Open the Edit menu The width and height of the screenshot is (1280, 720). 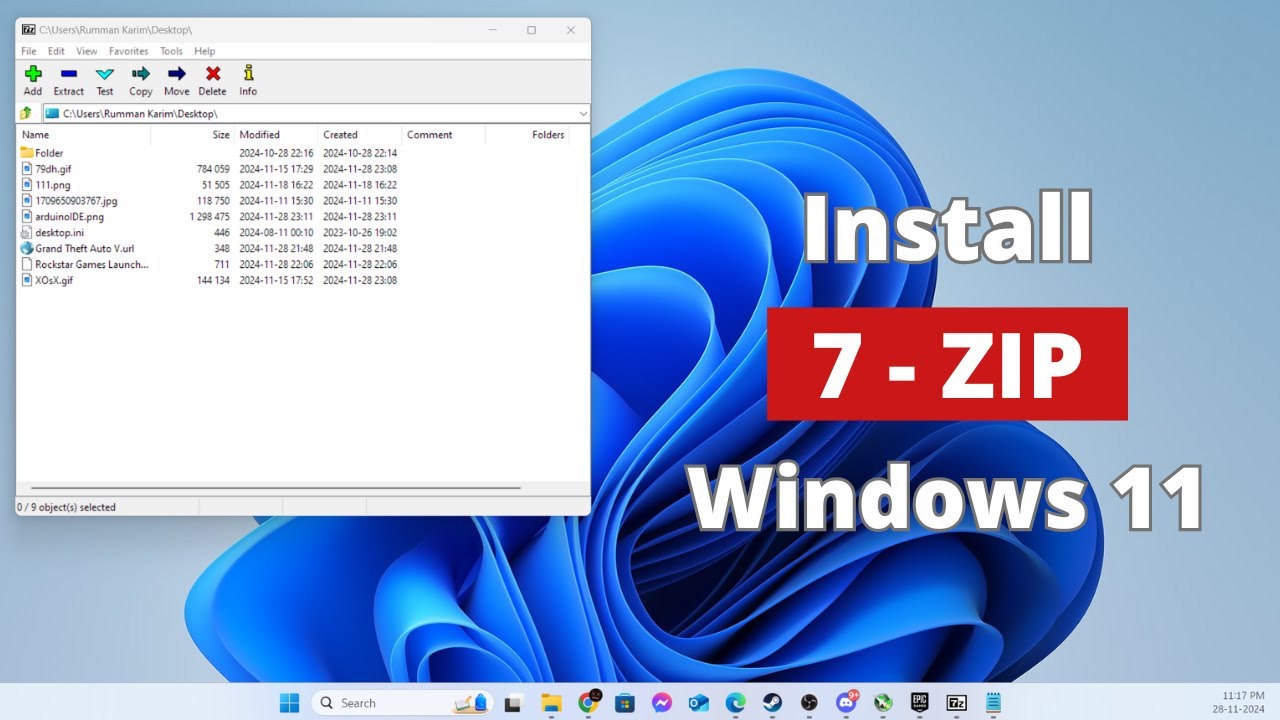pos(56,51)
